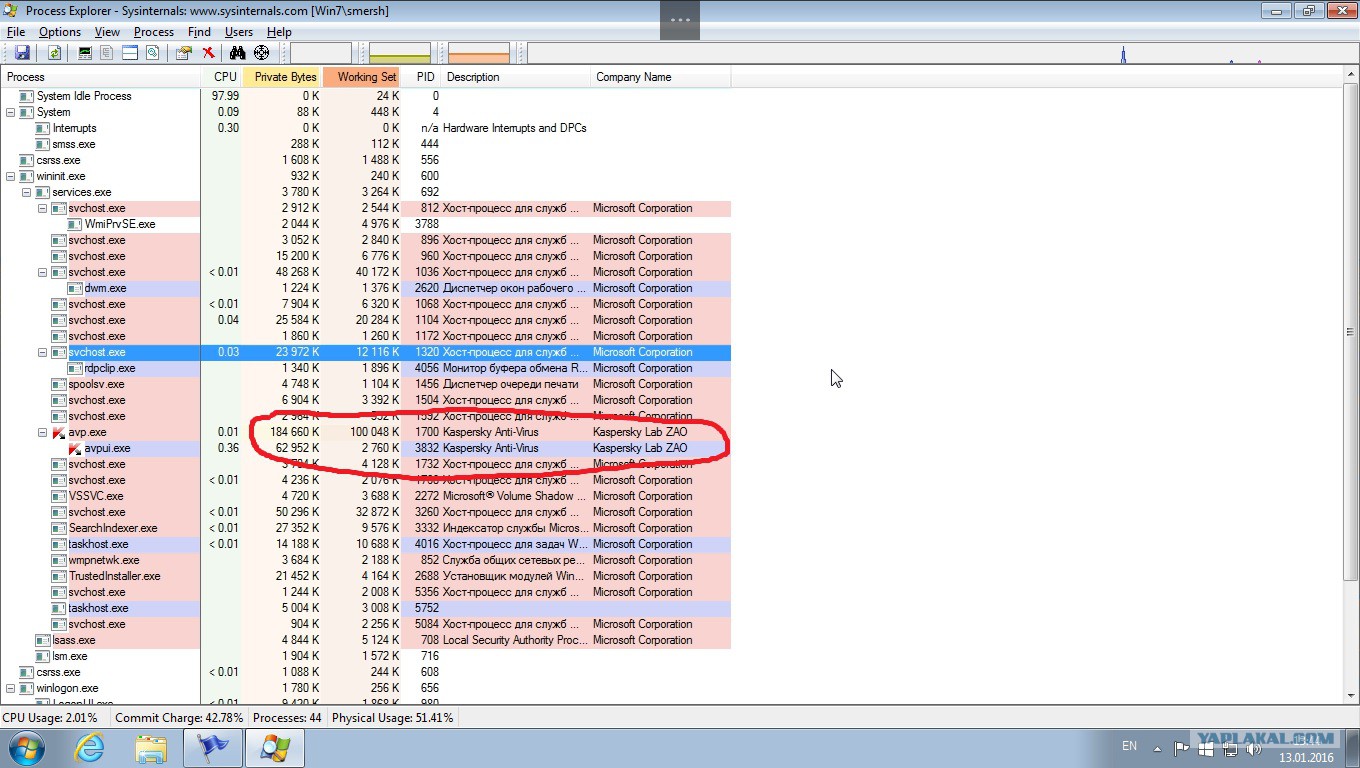The height and width of the screenshot is (768, 1360).
Task: Open System Information from the toolbar
Action: (x=85, y=52)
